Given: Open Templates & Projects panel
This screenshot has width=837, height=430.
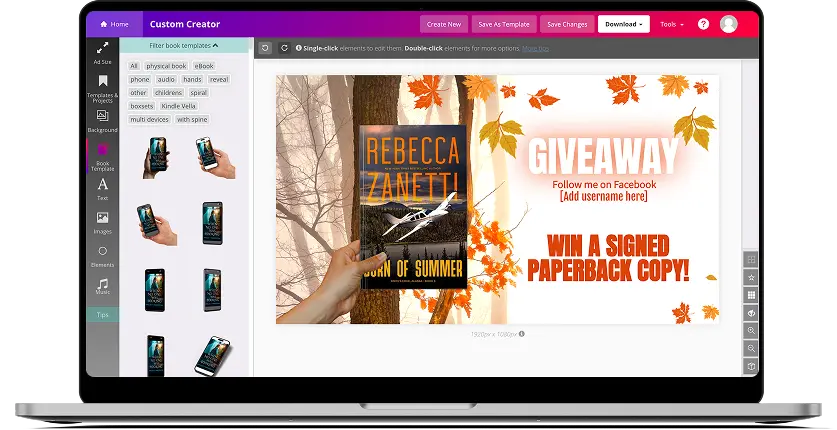Looking at the screenshot, I should [x=102, y=88].
